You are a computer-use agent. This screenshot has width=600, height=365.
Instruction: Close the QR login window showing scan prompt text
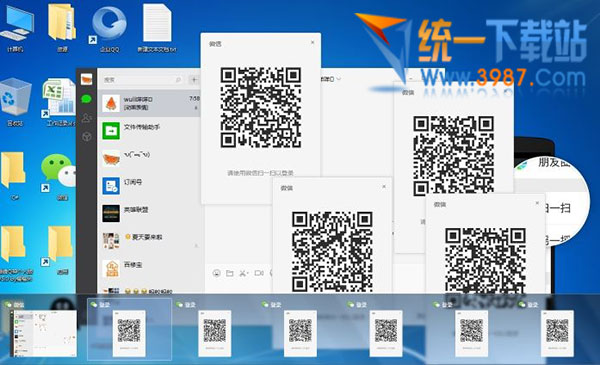click(x=313, y=42)
